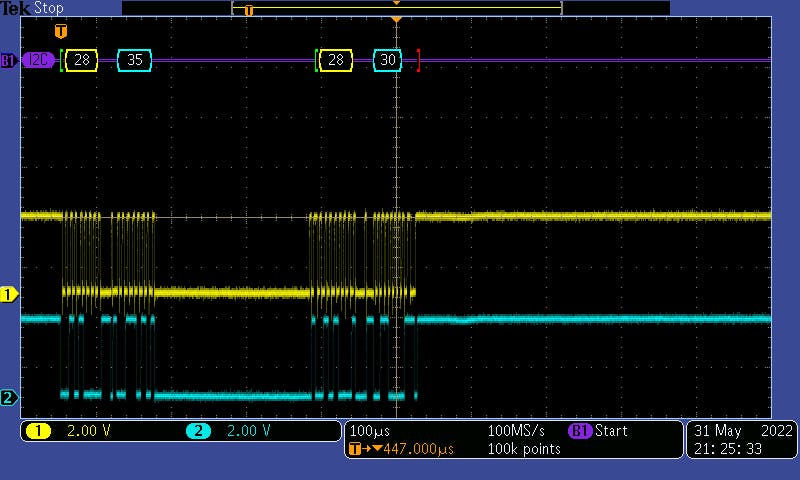Screen dimensions: 800x480
Task: Click the channel 2 ground marker
Action: pos(9,398)
